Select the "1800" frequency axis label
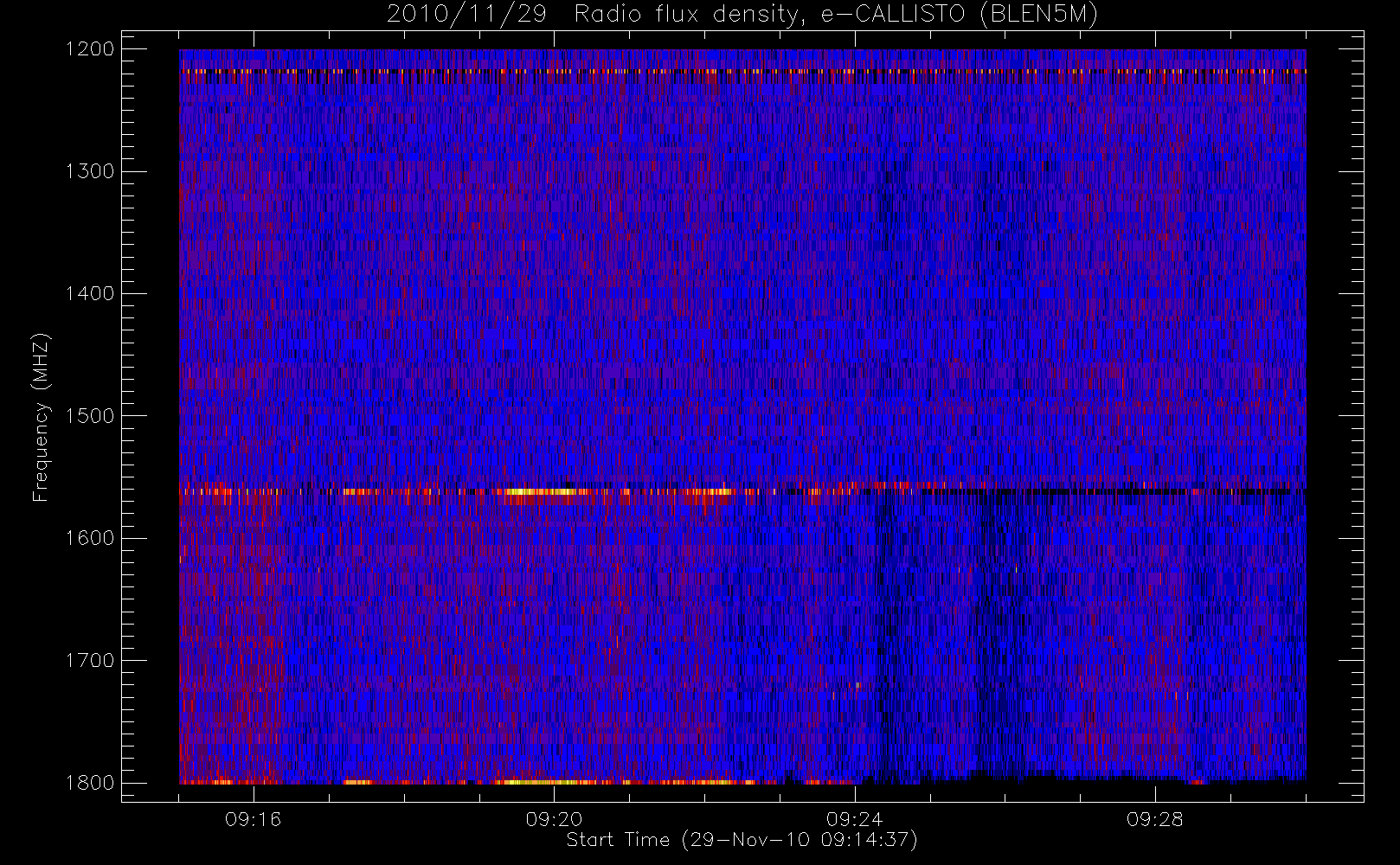The image size is (1400, 865). pyautogui.click(x=90, y=783)
